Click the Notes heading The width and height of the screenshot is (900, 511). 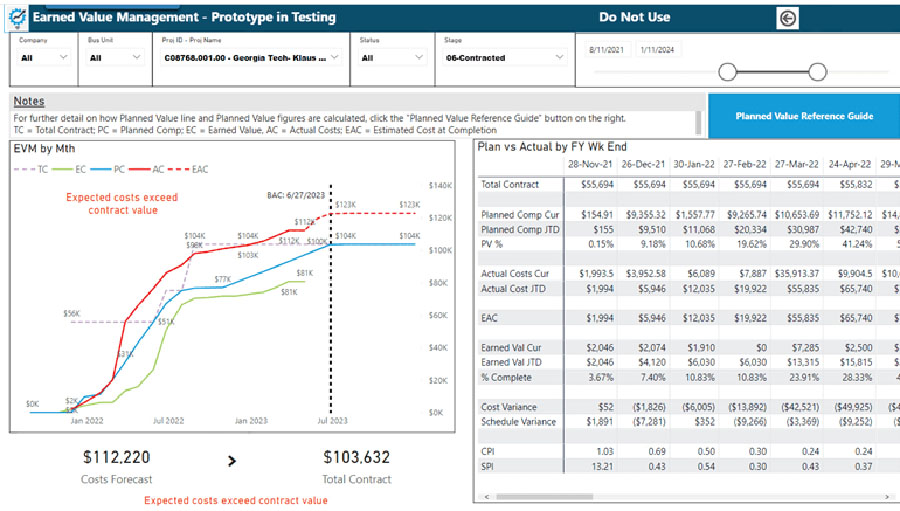[29, 101]
